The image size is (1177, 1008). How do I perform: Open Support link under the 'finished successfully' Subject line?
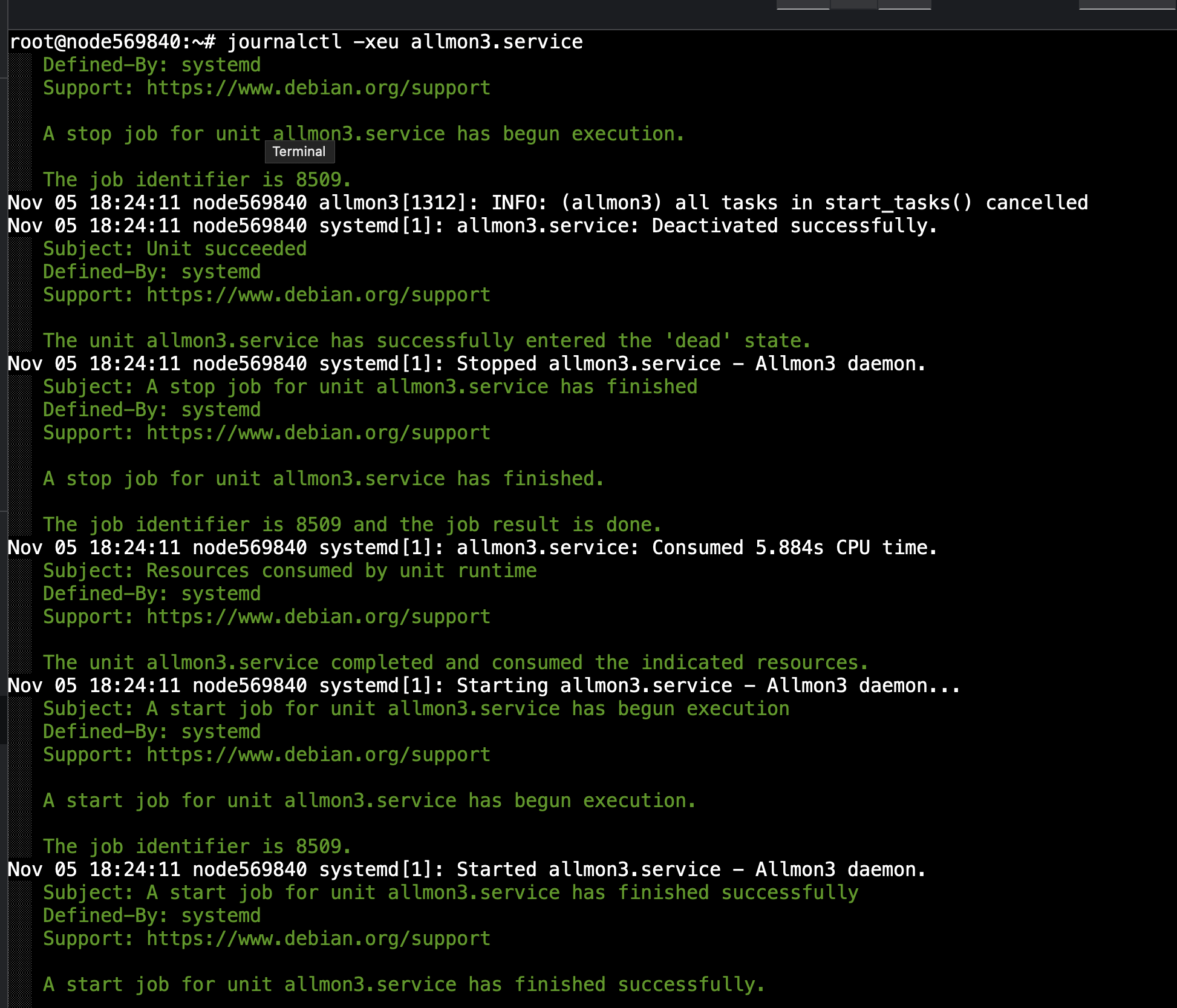pyautogui.click(x=319, y=938)
